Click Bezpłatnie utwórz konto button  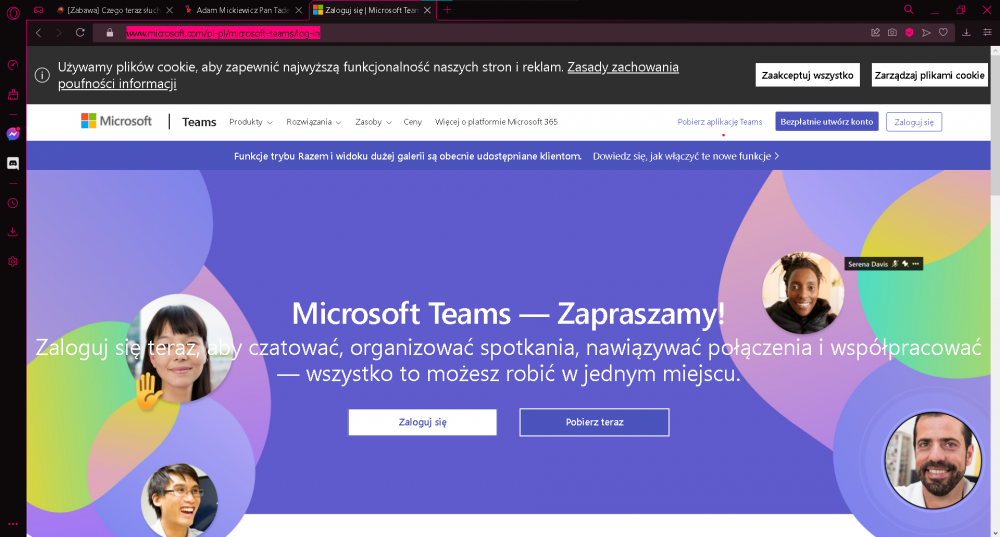coord(827,122)
